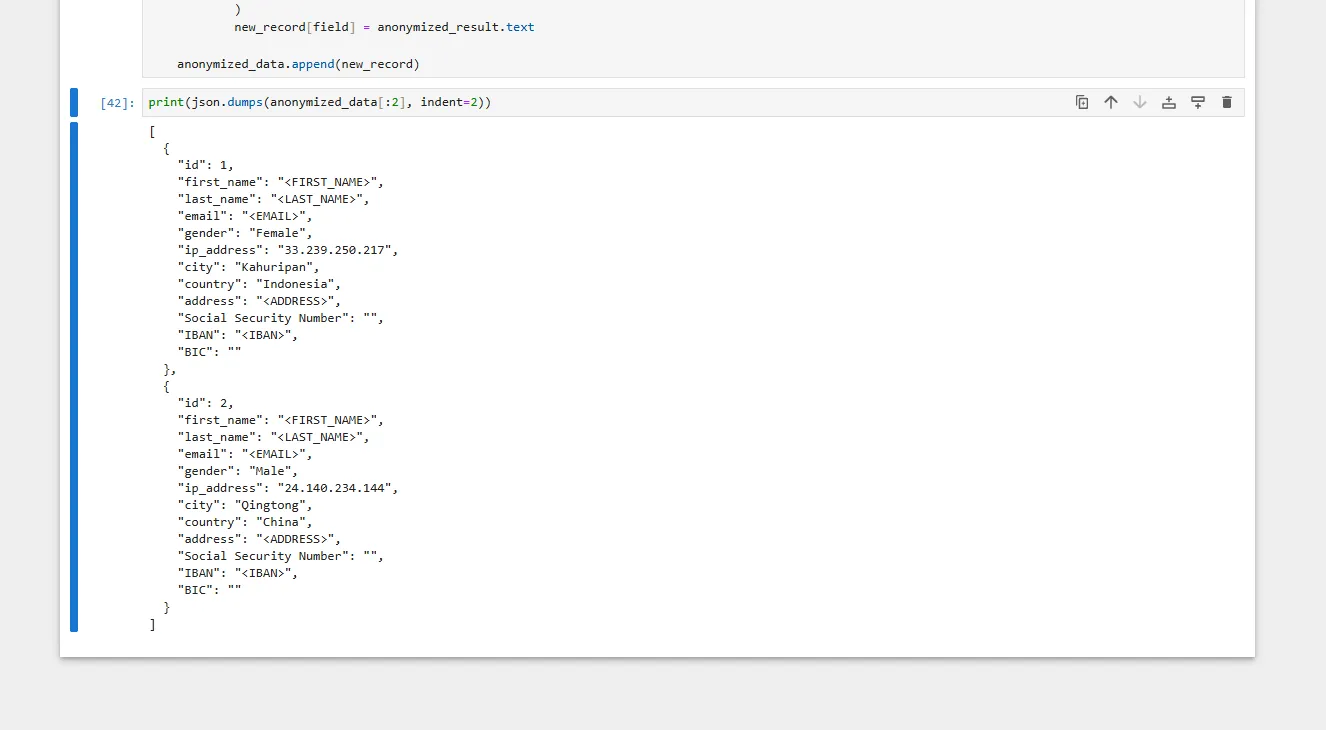
Task: Move the print cell up
Action: pos(1111,102)
